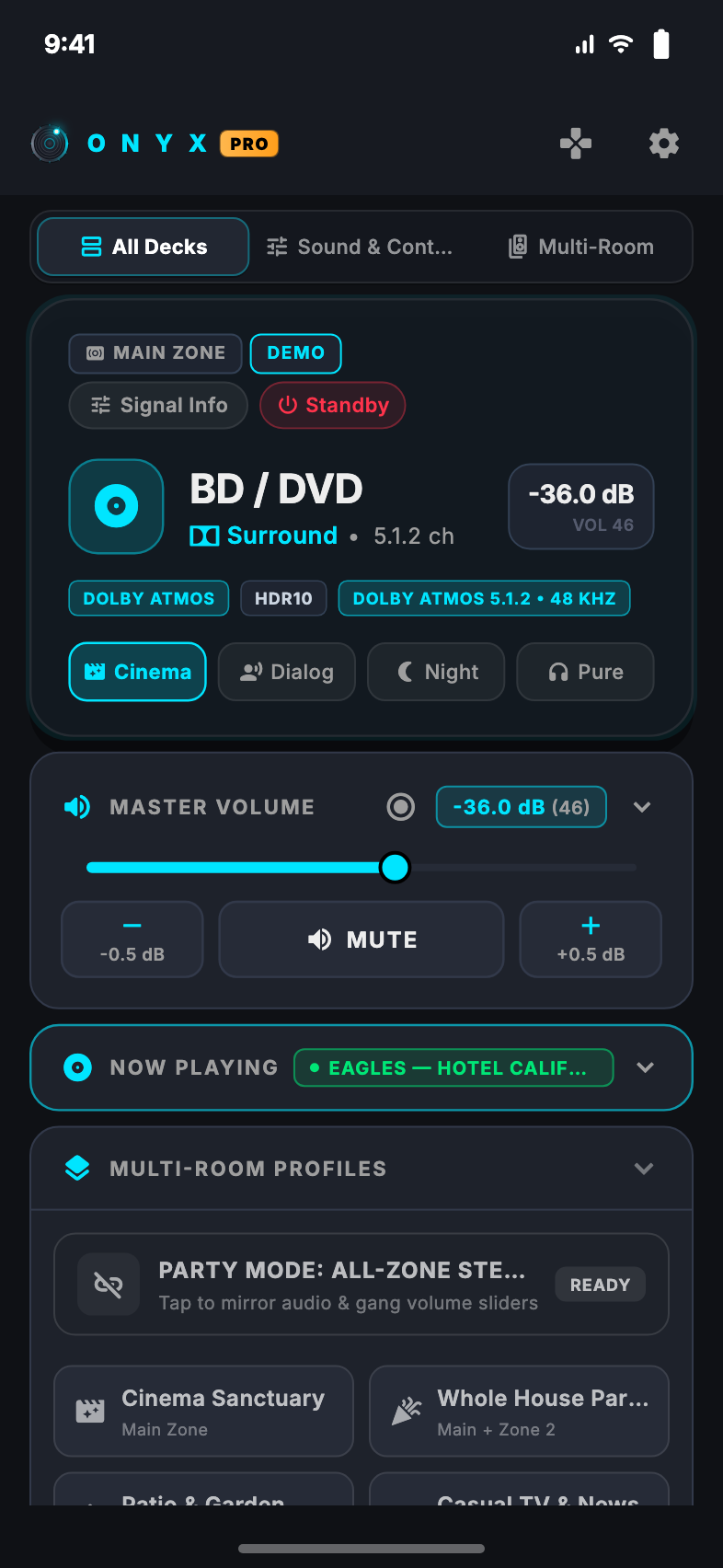
Task: Click the master volume slider thumb
Action: click(x=396, y=867)
